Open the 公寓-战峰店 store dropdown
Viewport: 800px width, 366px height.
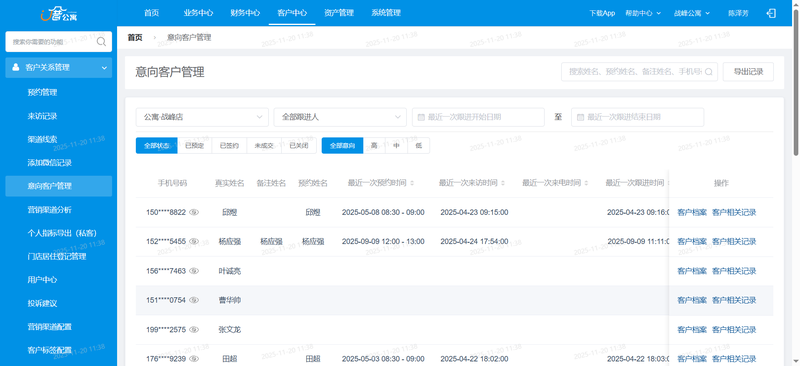(x=202, y=117)
